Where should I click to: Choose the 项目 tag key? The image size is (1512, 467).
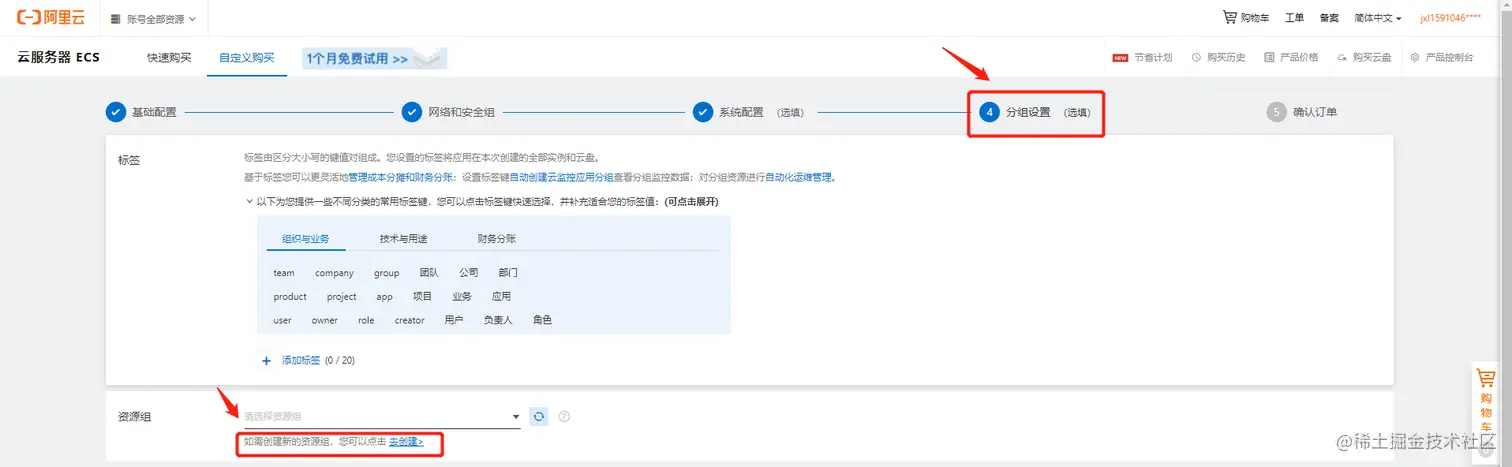tap(423, 297)
